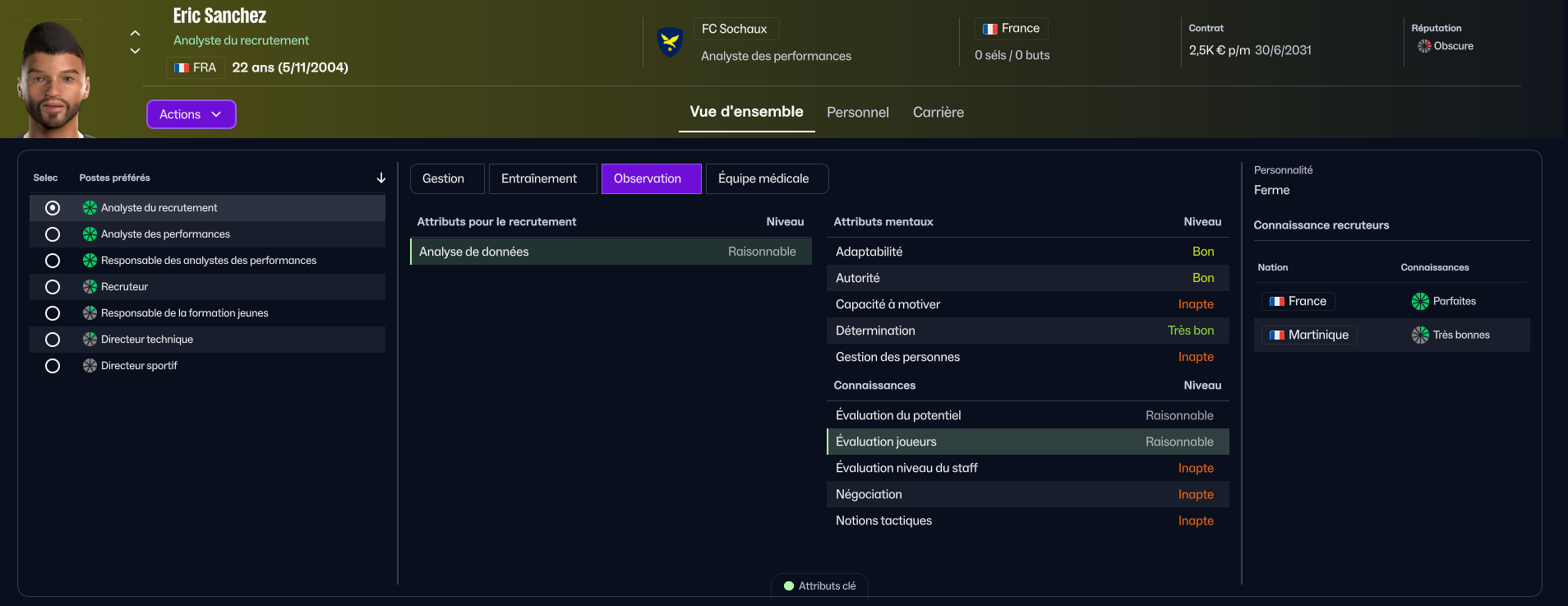Go to previous staff member with up chevron
This screenshot has height=606, width=1568.
point(136,34)
